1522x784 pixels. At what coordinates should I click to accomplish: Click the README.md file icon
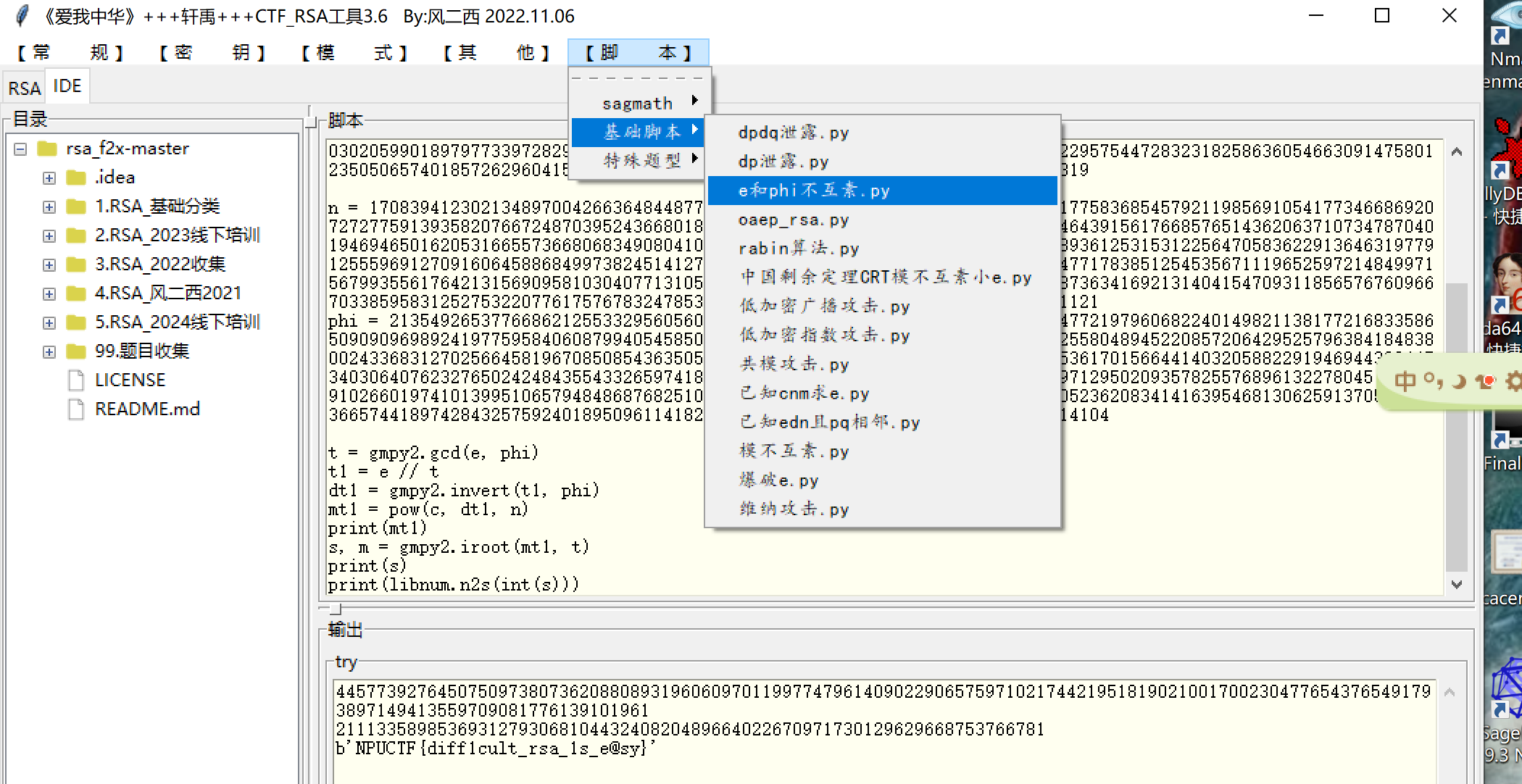tap(75, 409)
